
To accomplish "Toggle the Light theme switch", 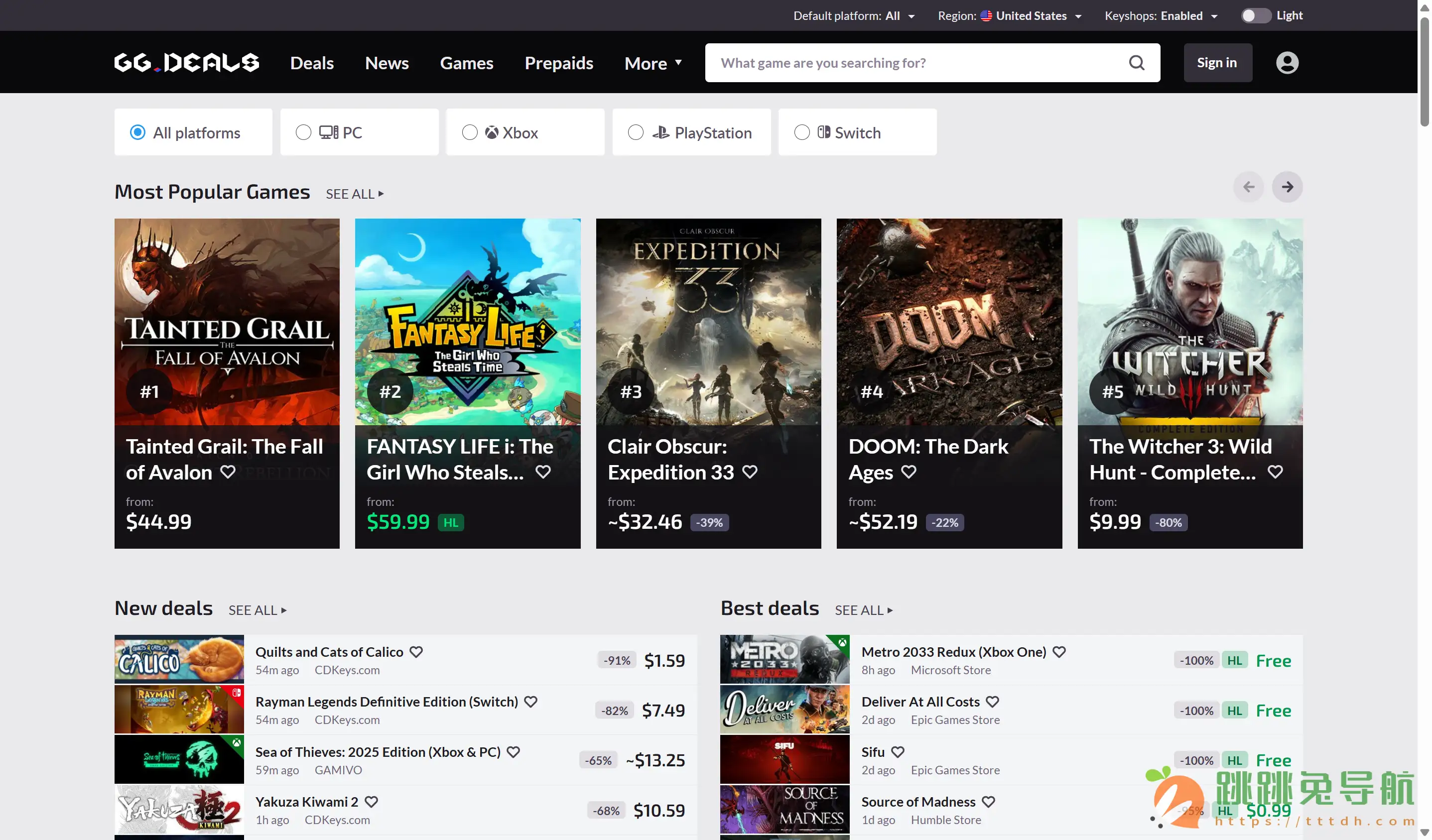I will [x=1255, y=16].
